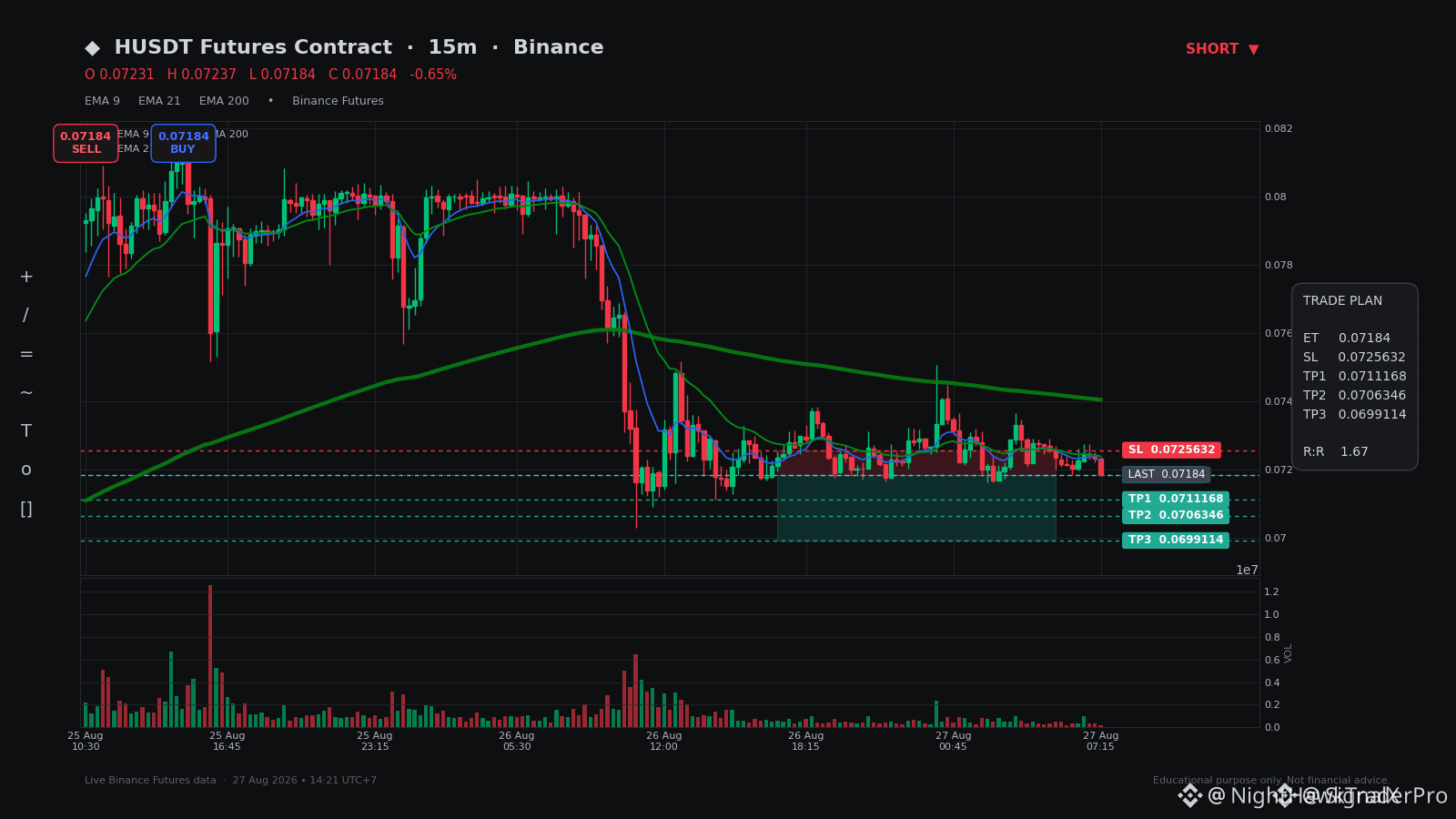
Task: Click the ET 0.07184 row in Trade Plan
Action: 1347,338
